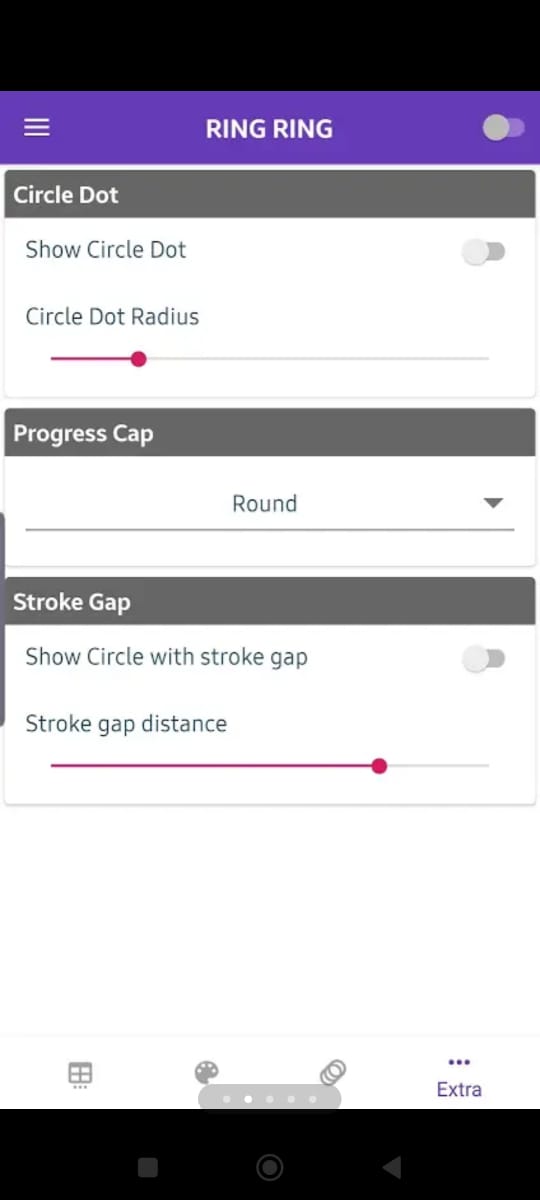The image size is (540, 1200).
Task: Click the Circle Dot section header
Action: click(270, 194)
